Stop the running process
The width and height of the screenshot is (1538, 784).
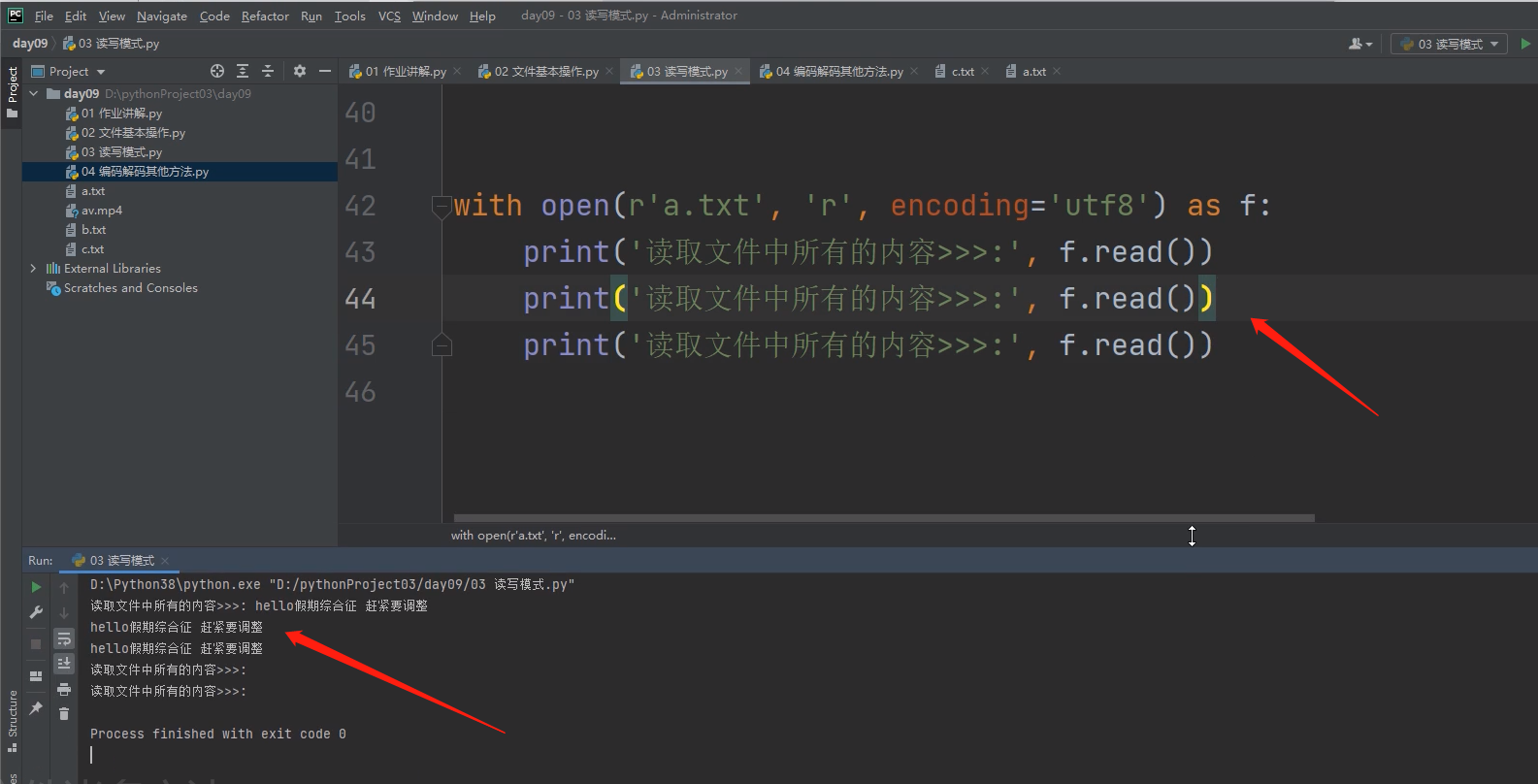click(x=36, y=643)
